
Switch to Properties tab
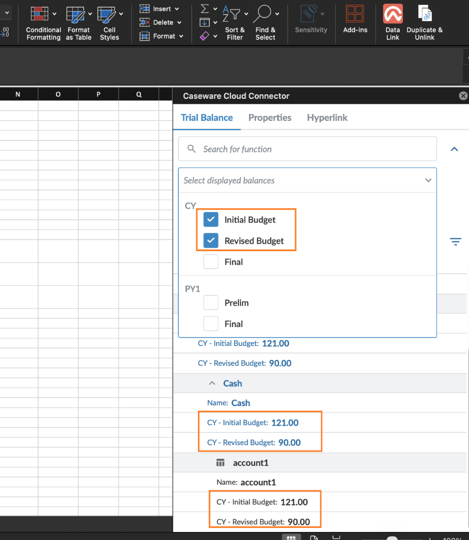coord(270,118)
